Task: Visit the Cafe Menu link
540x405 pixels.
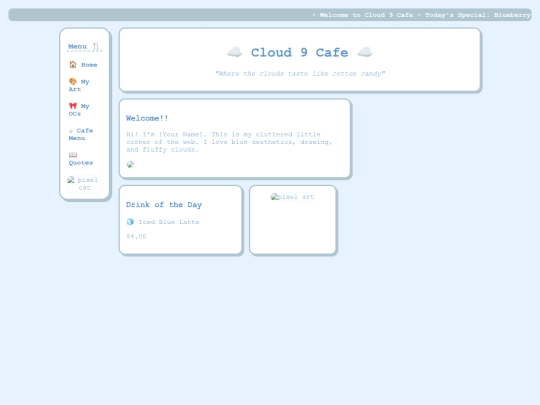Action: 81,134
